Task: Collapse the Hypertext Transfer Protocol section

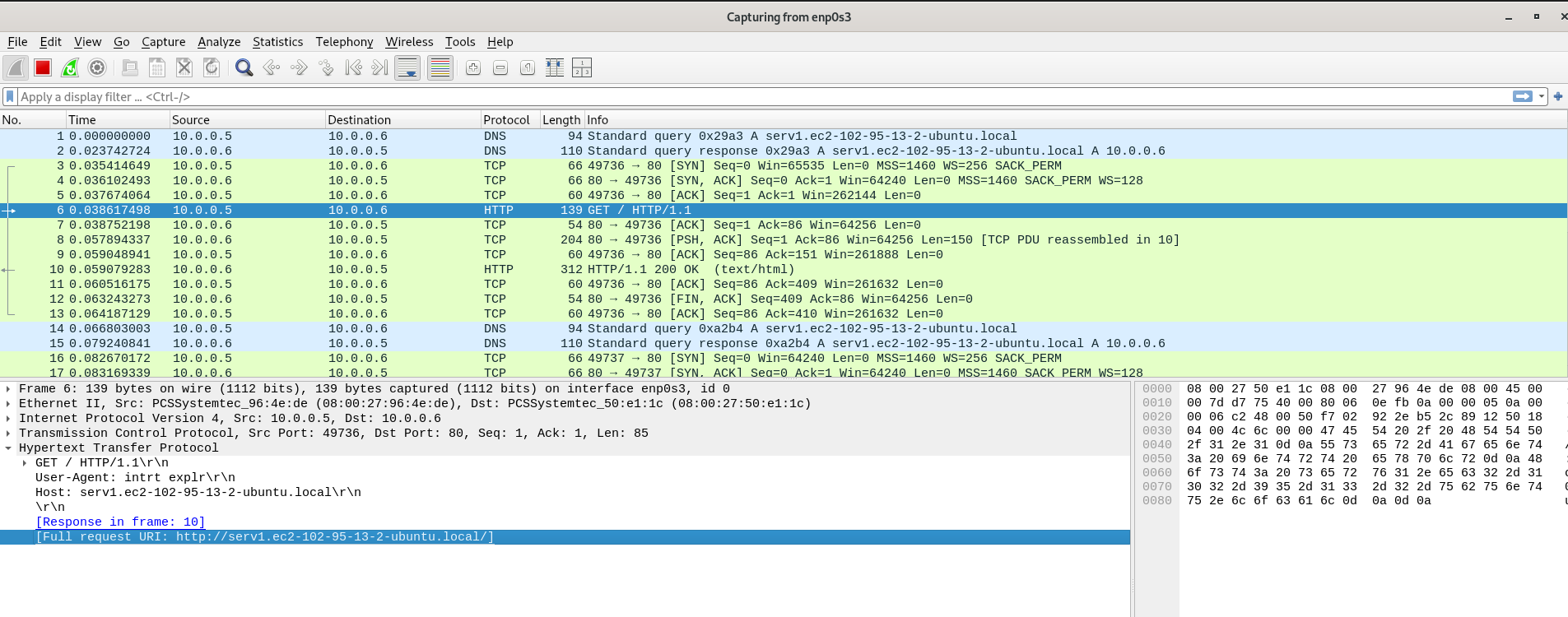Action: point(8,448)
